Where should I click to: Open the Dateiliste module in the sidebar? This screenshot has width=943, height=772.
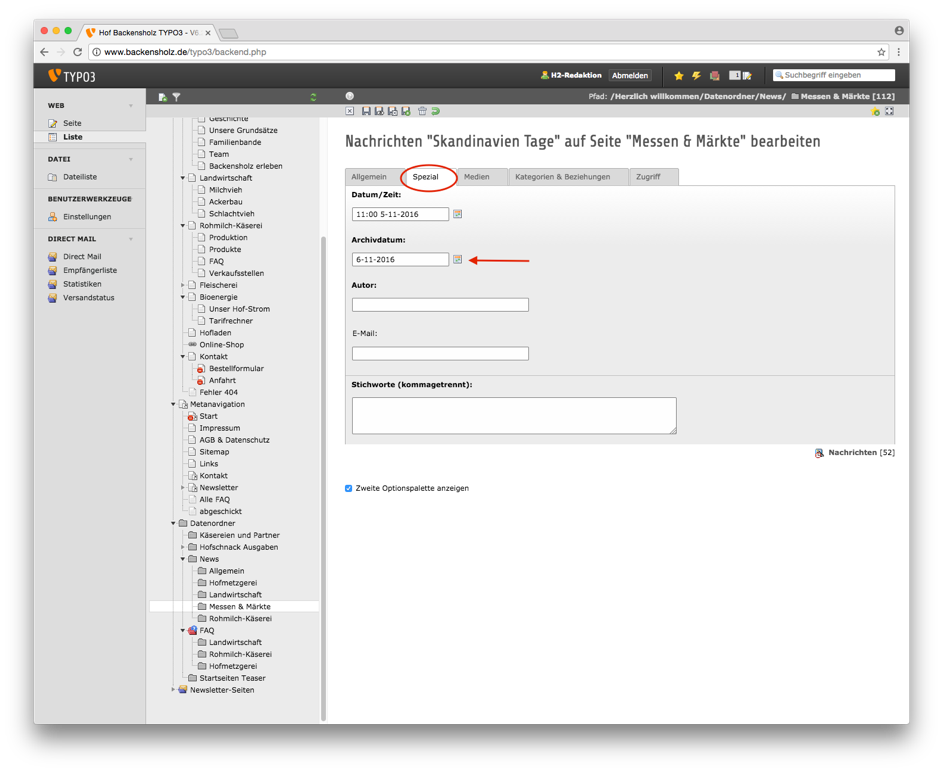click(x=80, y=177)
